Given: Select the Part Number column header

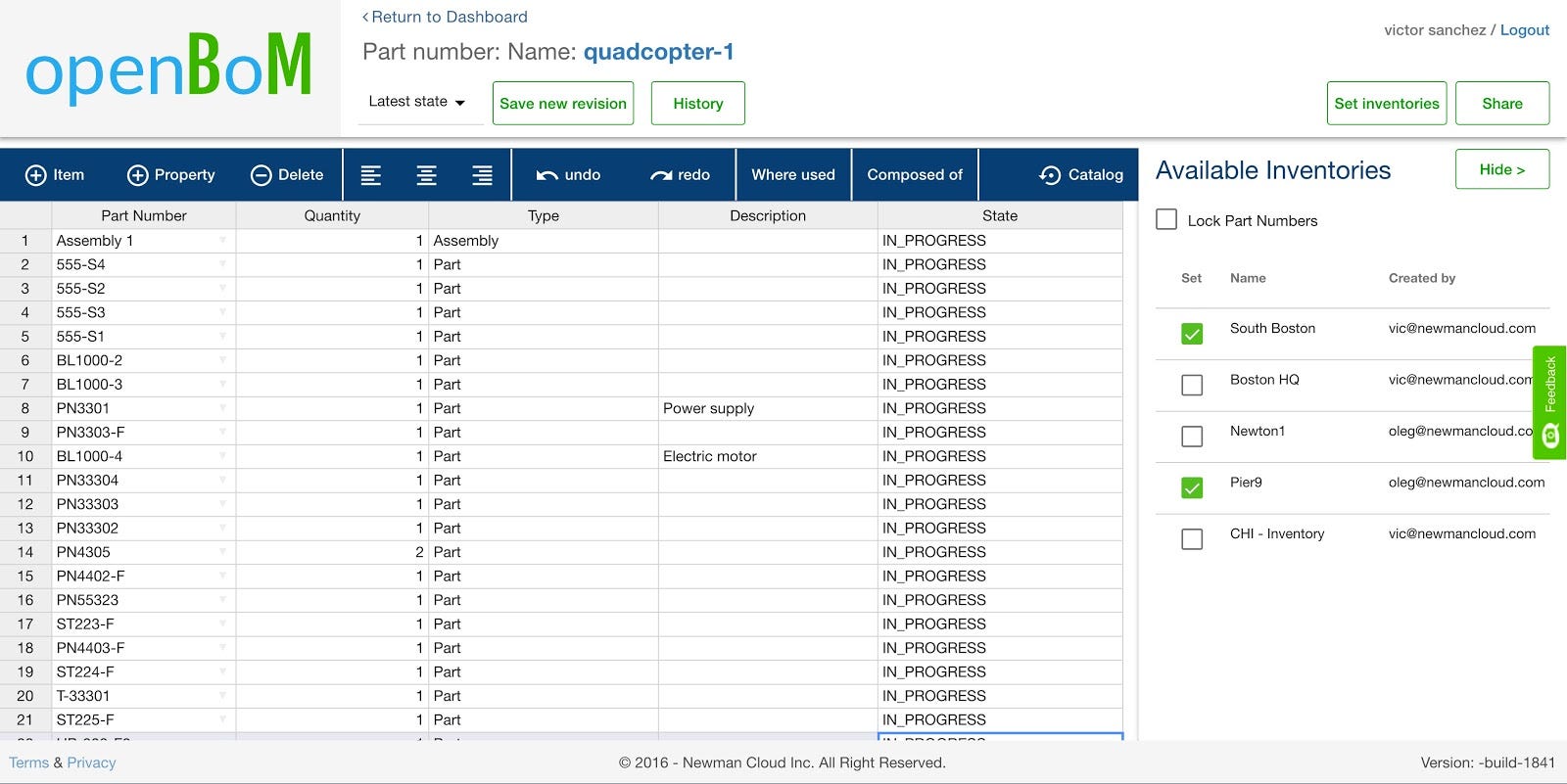Looking at the screenshot, I should pos(144,215).
